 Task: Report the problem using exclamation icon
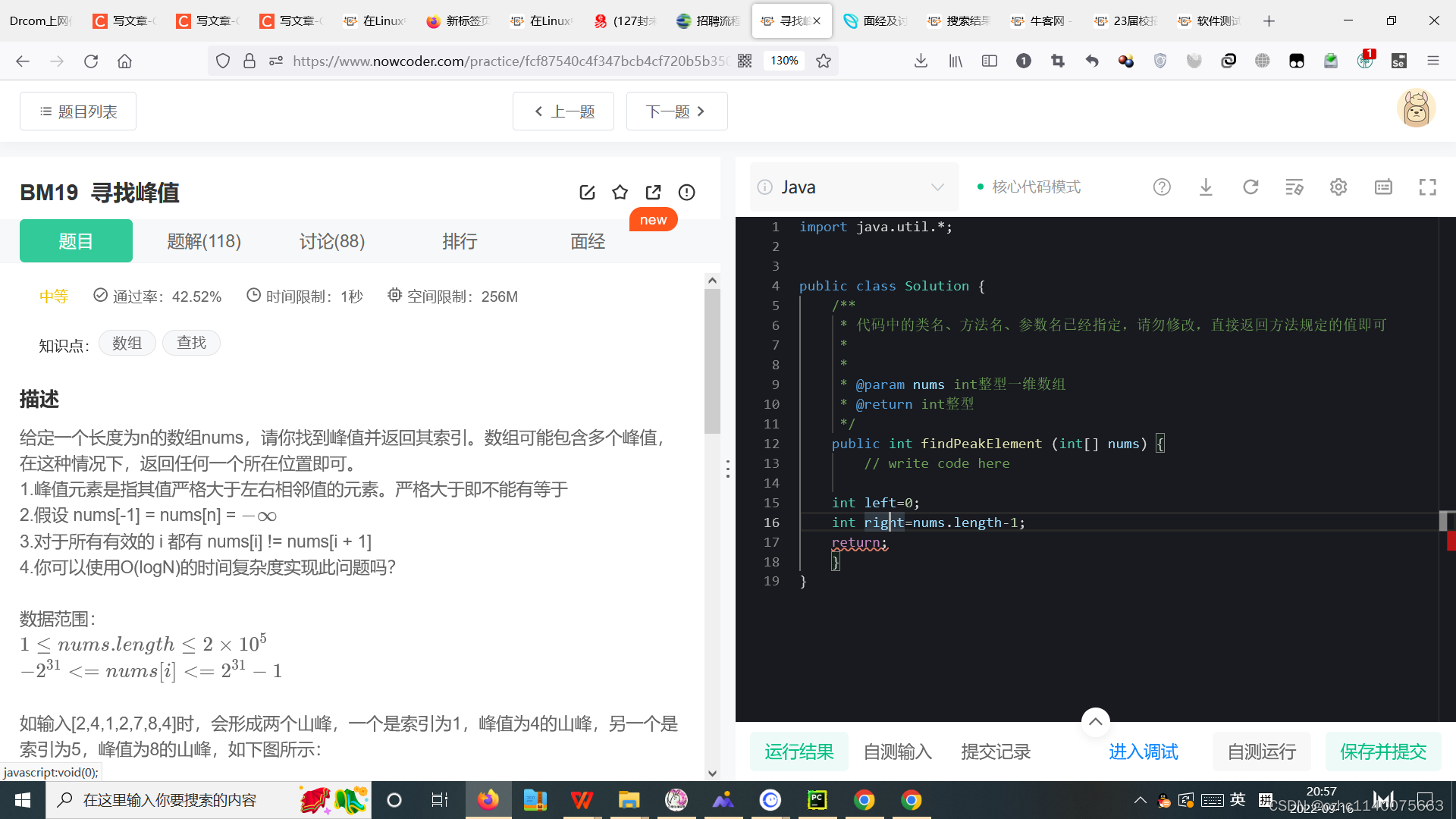point(686,192)
